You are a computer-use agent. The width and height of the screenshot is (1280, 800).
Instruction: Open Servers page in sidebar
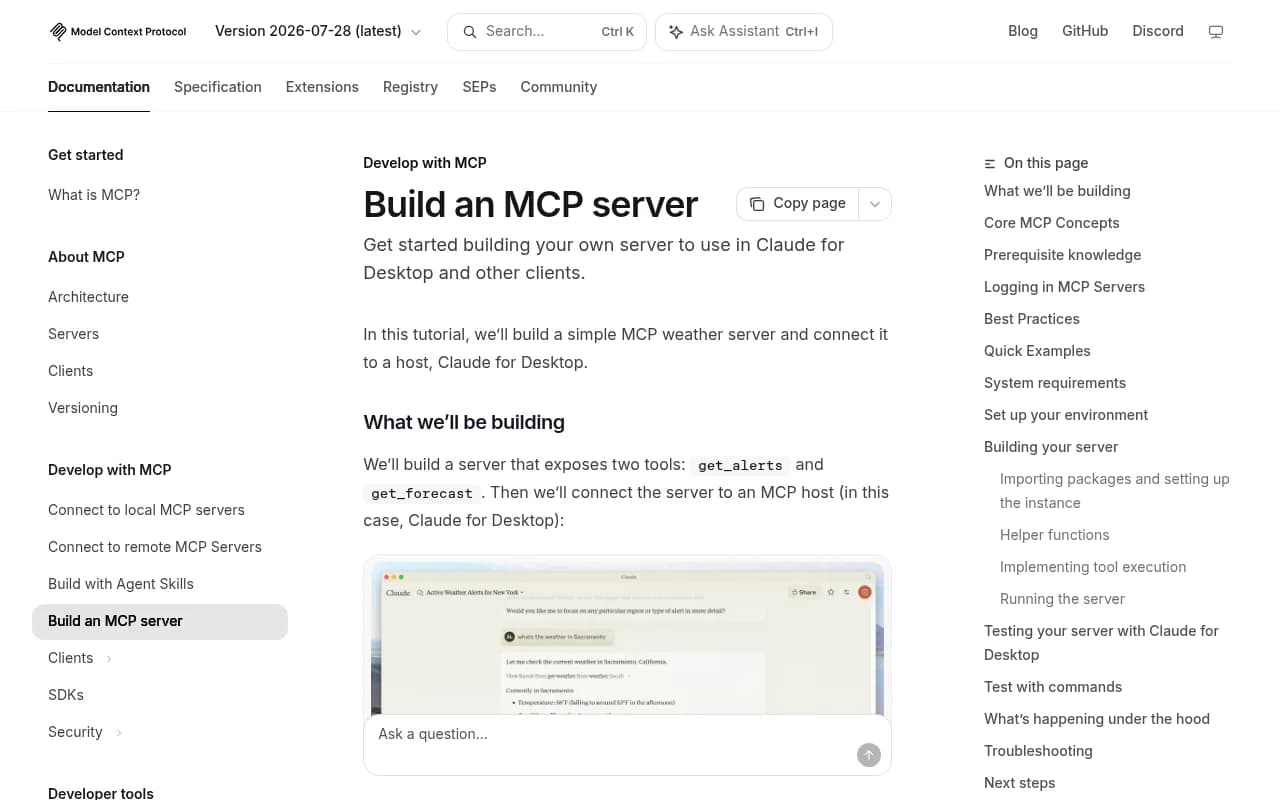click(160, 334)
